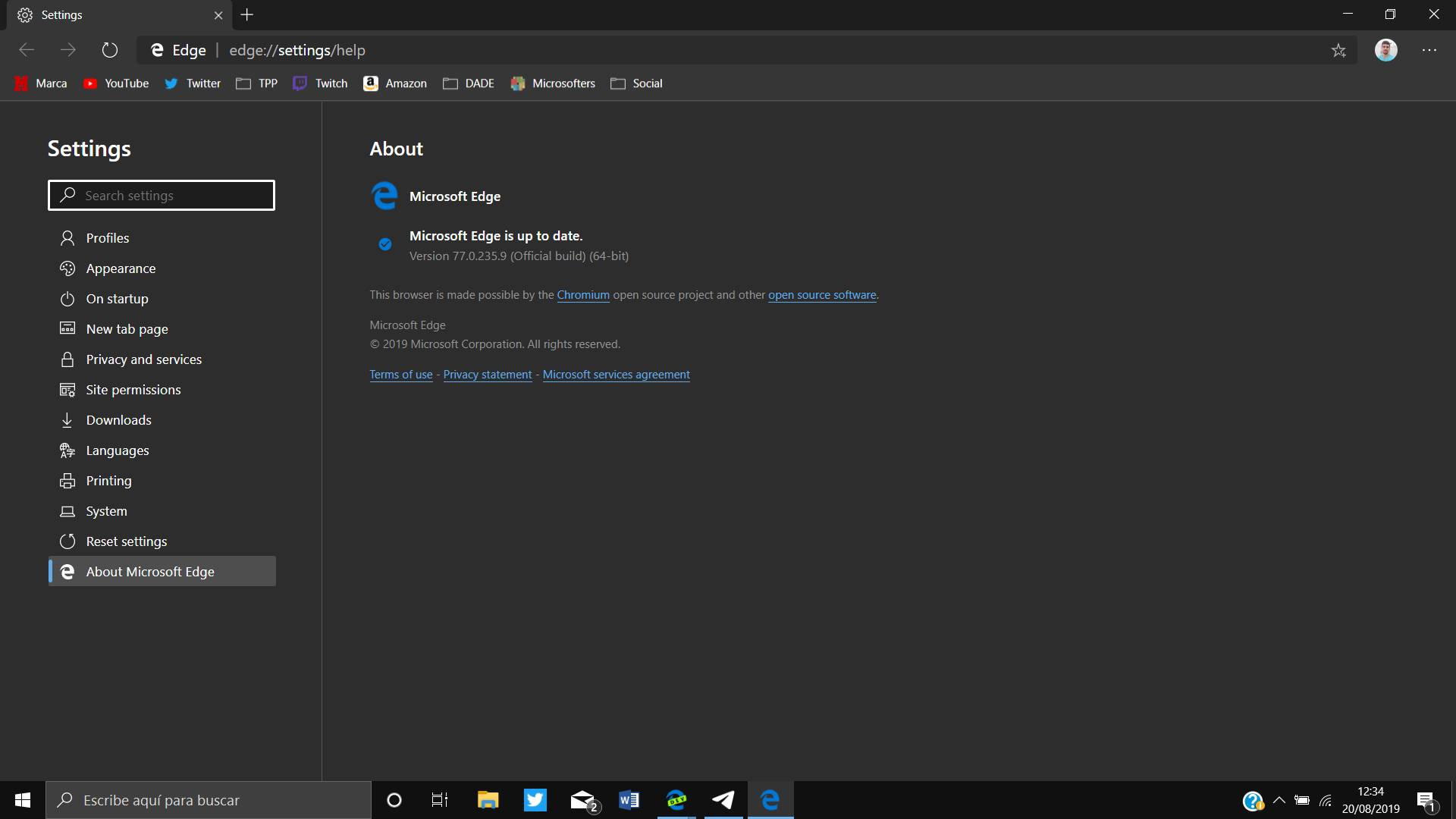This screenshot has width=1456, height=819.
Task: Expand the Social favorites folder
Action: point(636,83)
